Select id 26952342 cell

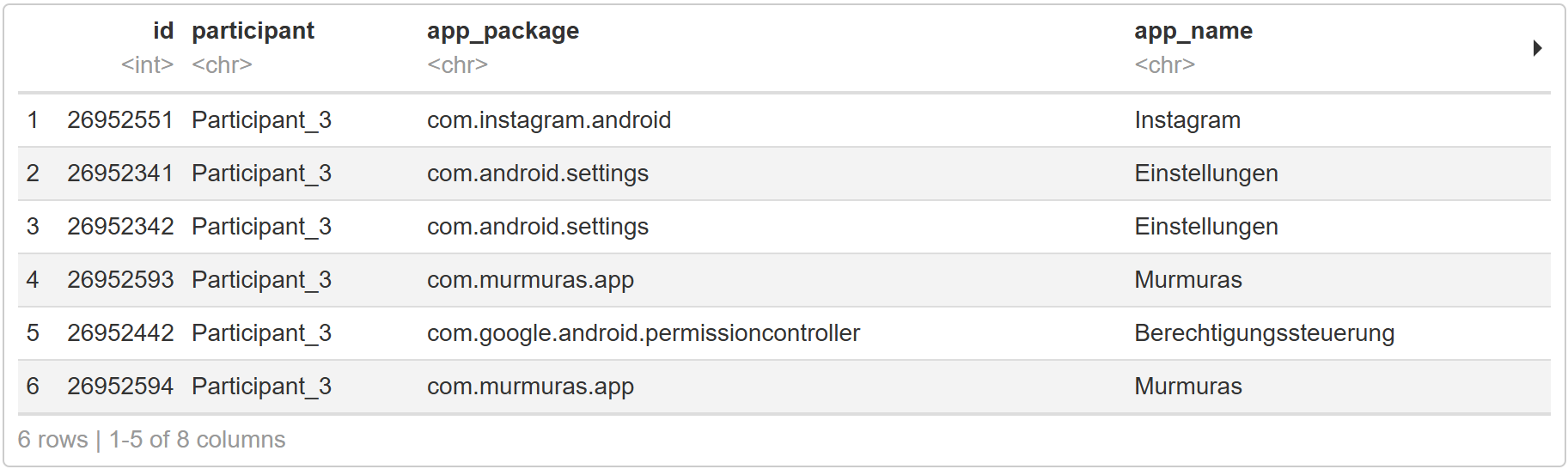tap(120, 227)
